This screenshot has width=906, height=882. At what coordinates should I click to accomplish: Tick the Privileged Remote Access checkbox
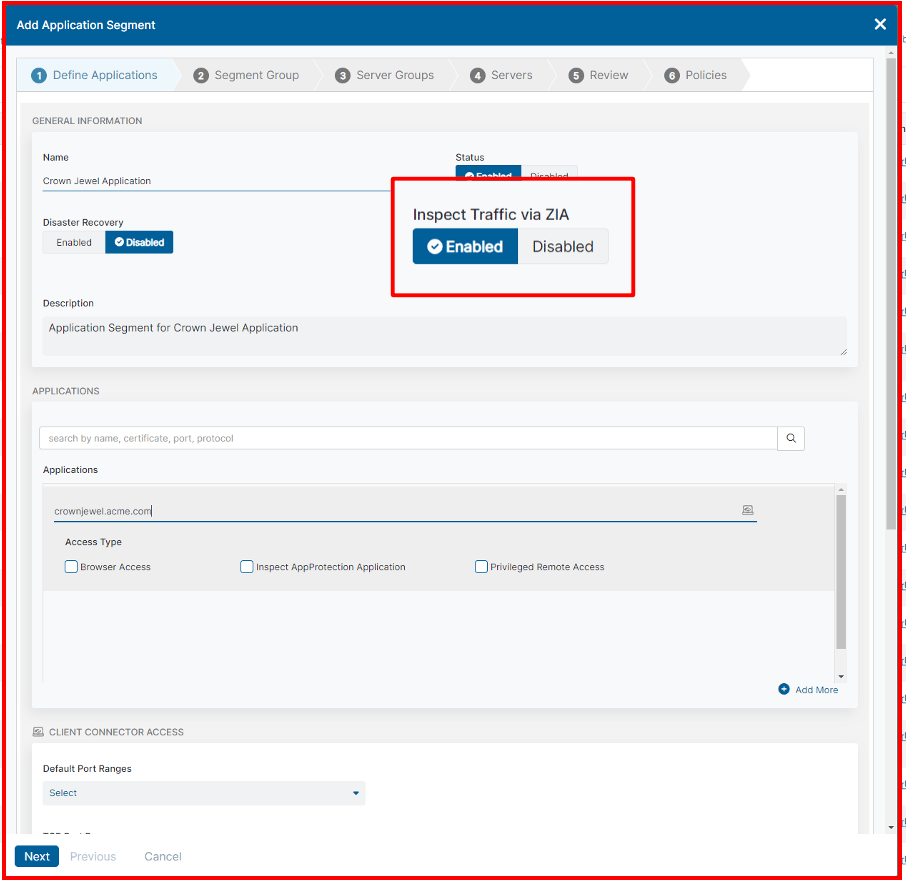pos(481,567)
